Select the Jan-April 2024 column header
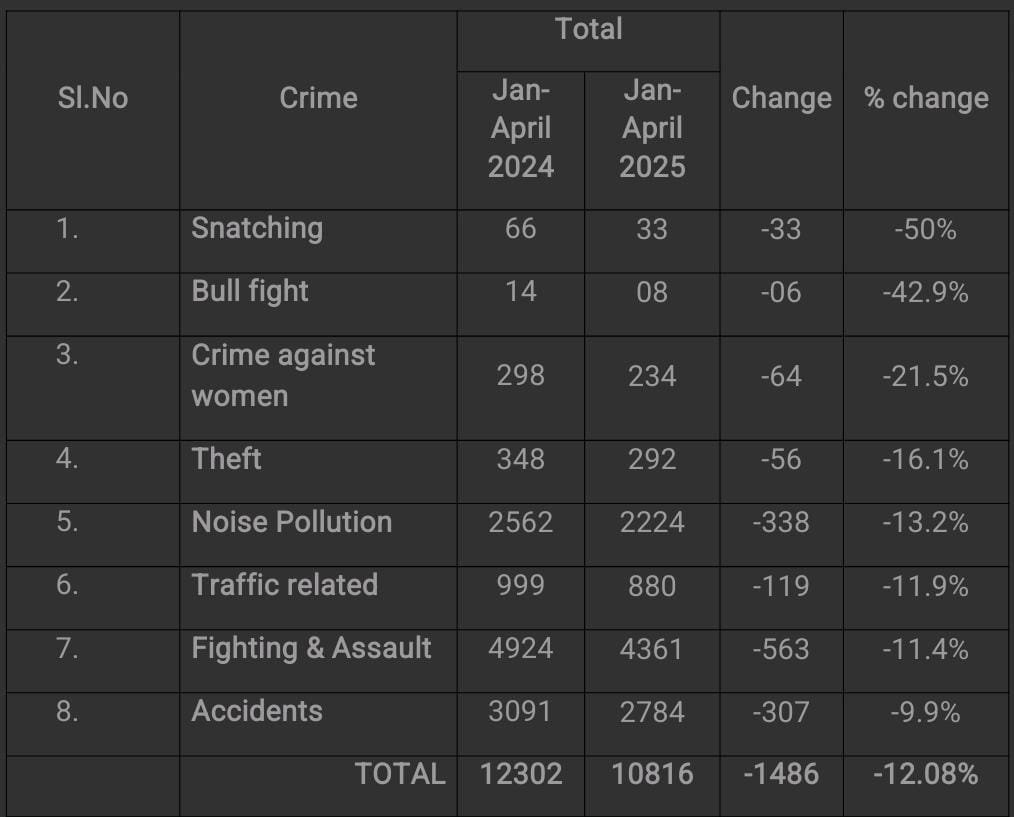Screen dimensions: 1014x817 coord(521,129)
